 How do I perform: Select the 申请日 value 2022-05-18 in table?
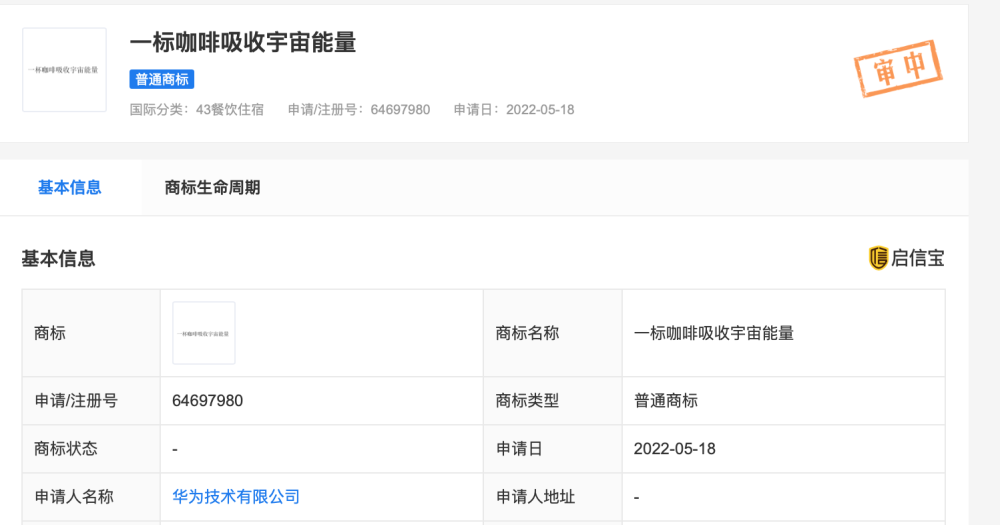(x=675, y=448)
